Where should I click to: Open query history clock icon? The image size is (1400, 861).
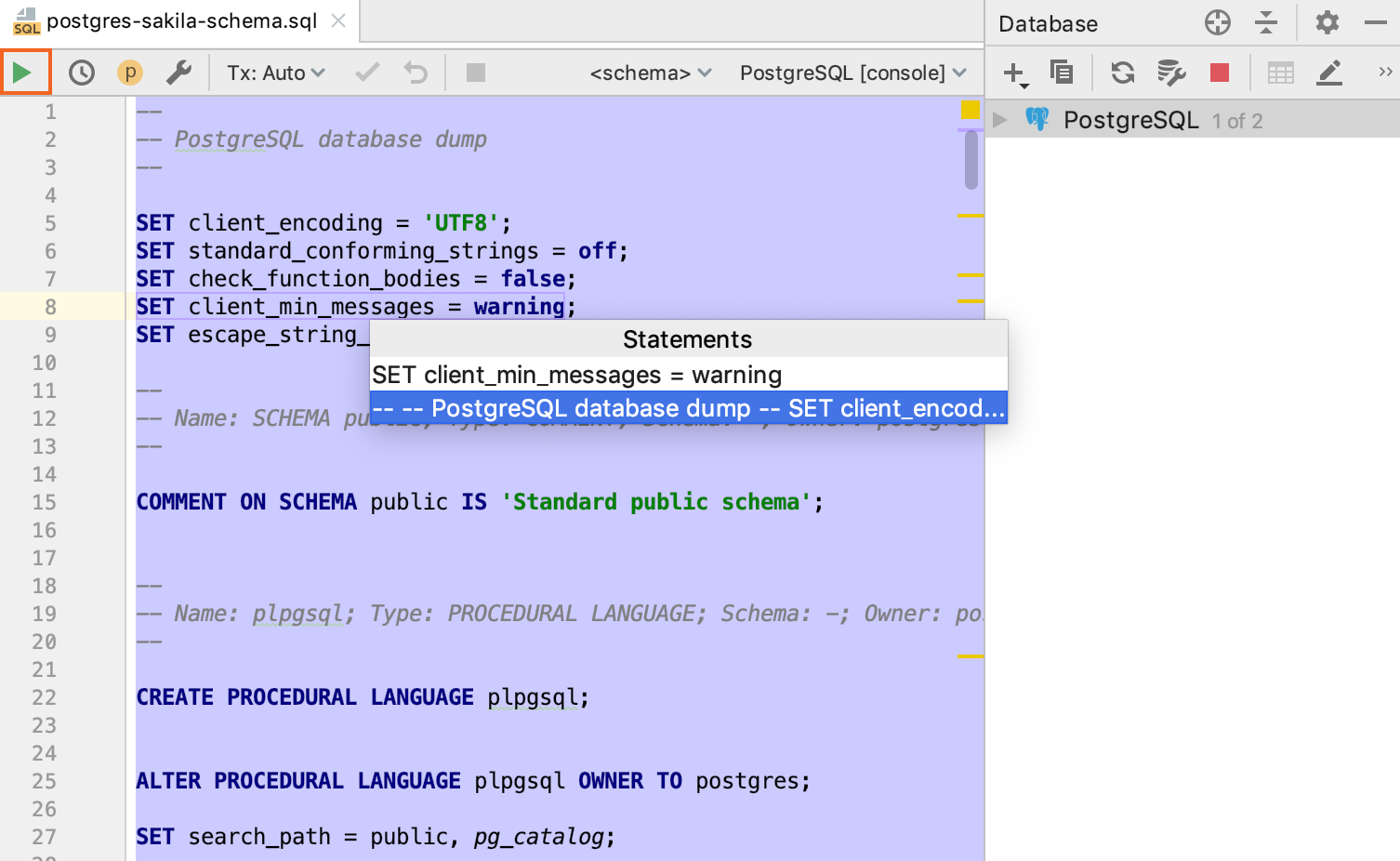coord(82,73)
